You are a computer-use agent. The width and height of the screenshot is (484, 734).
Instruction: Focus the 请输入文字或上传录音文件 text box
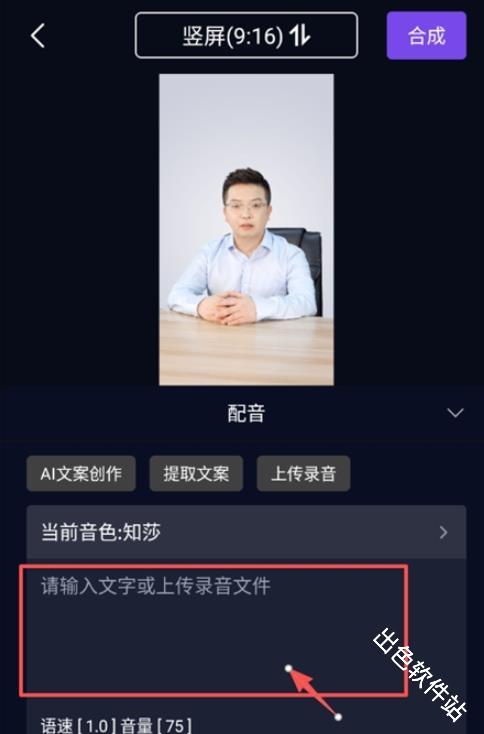pos(213,631)
